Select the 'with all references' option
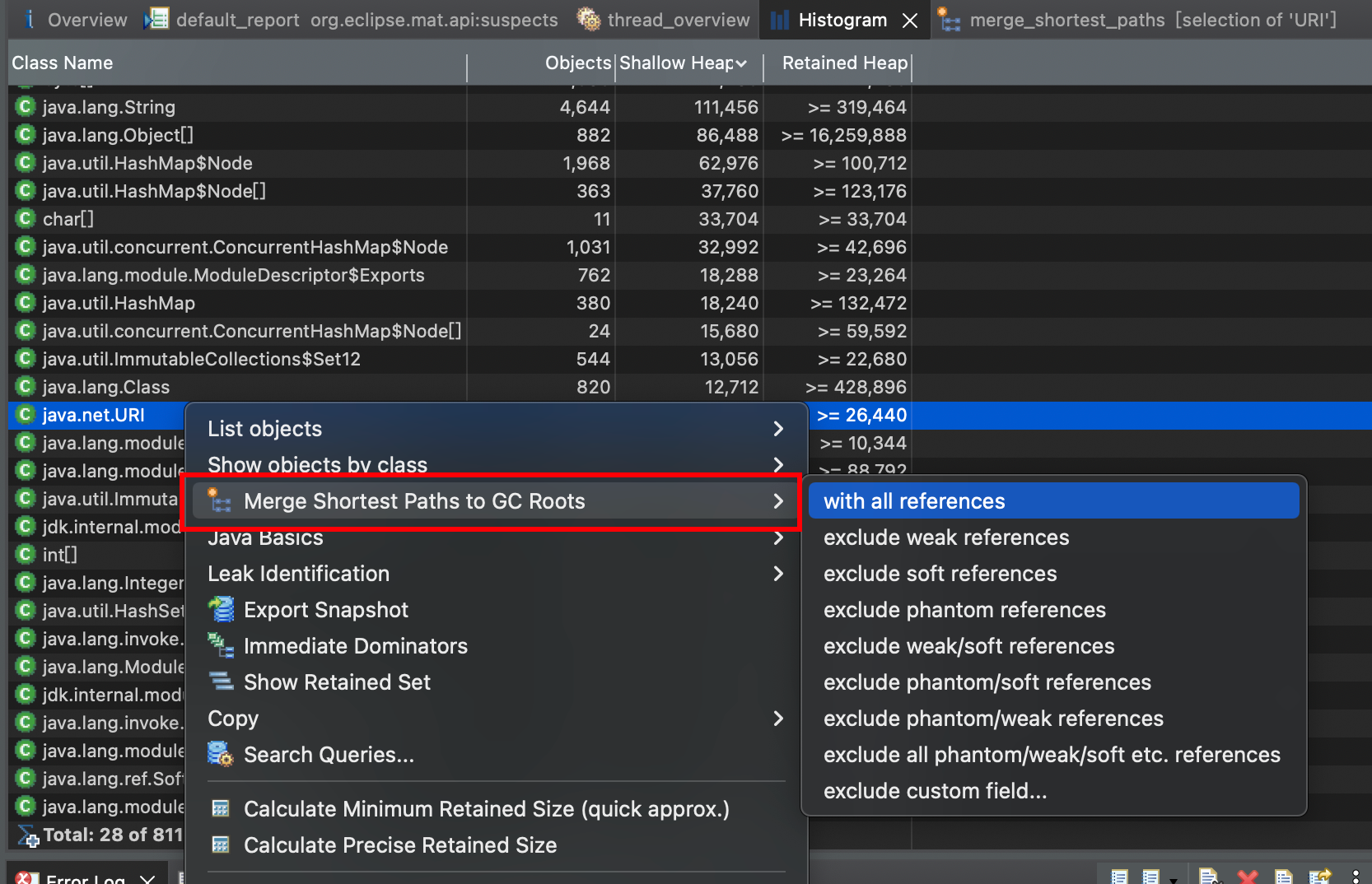The height and width of the screenshot is (884, 1372). (x=1054, y=501)
